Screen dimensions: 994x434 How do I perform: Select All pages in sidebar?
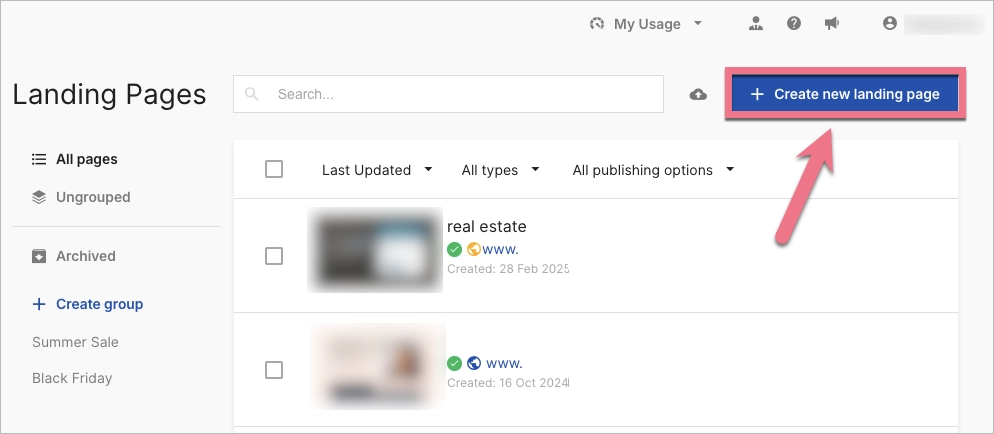coord(87,159)
